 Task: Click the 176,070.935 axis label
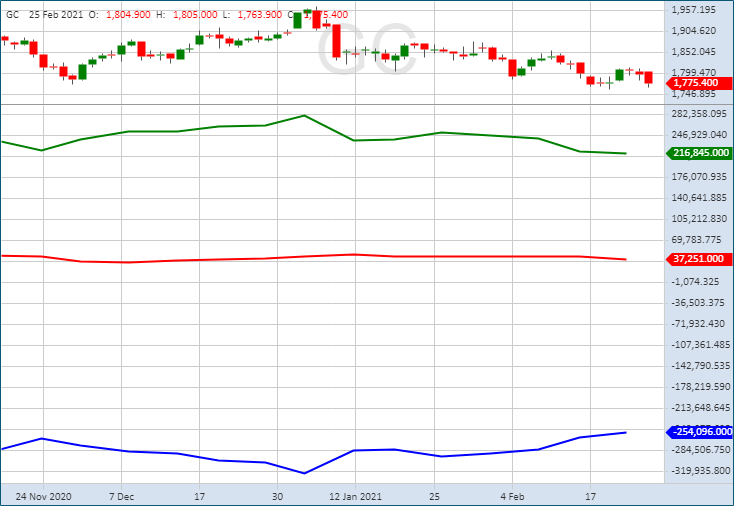coord(699,177)
